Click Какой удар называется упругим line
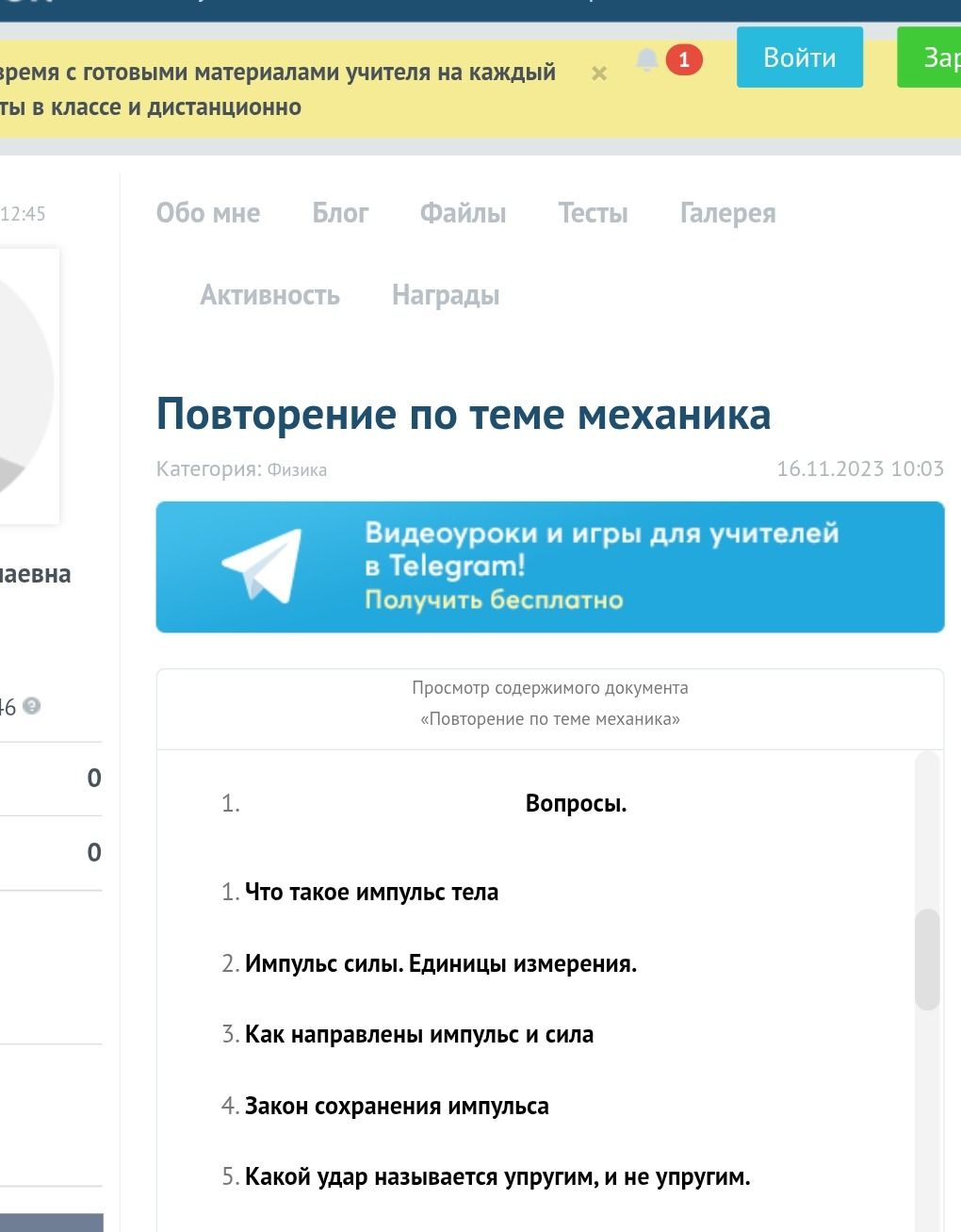This screenshot has width=961, height=1232. [x=497, y=1176]
